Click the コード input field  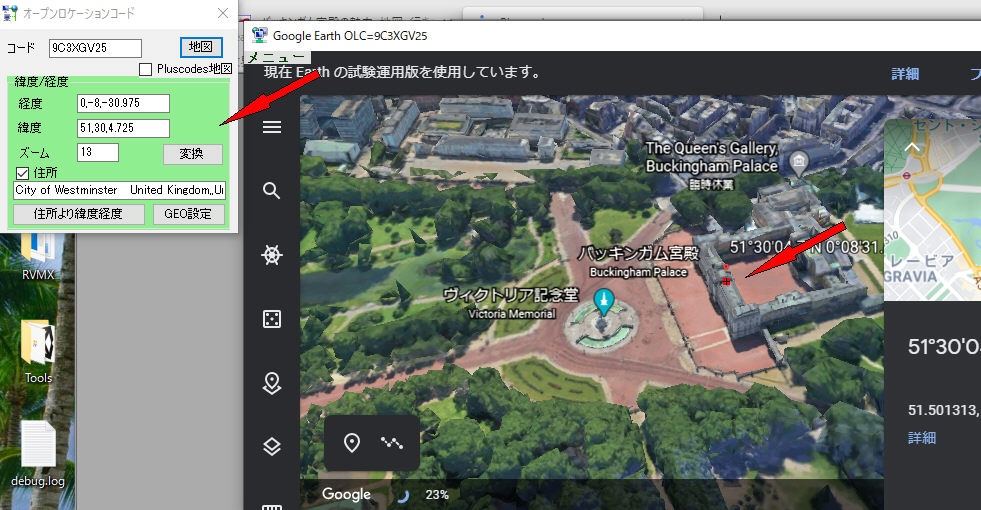(95, 48)
